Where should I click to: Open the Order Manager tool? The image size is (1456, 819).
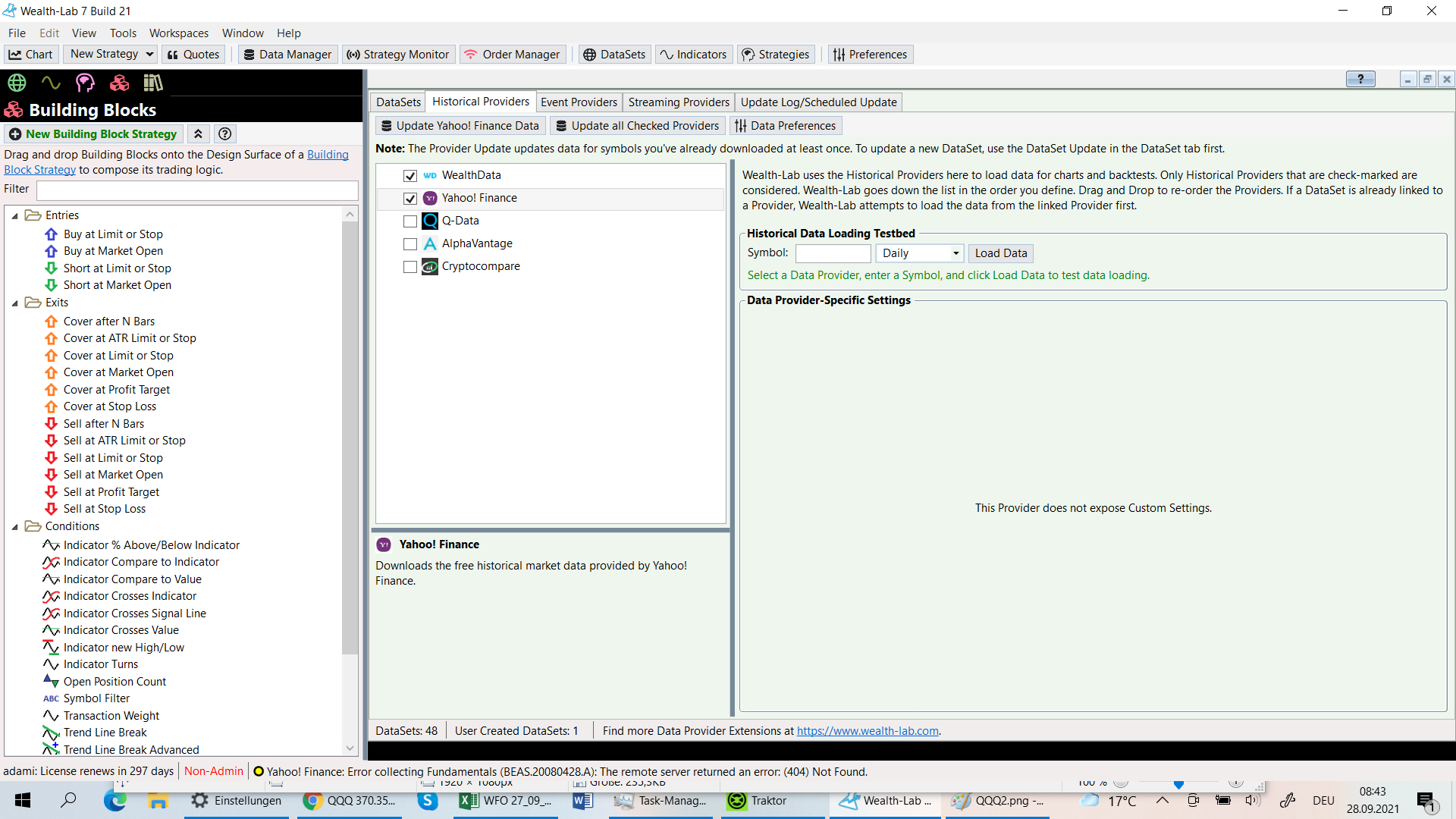[513, 55]
